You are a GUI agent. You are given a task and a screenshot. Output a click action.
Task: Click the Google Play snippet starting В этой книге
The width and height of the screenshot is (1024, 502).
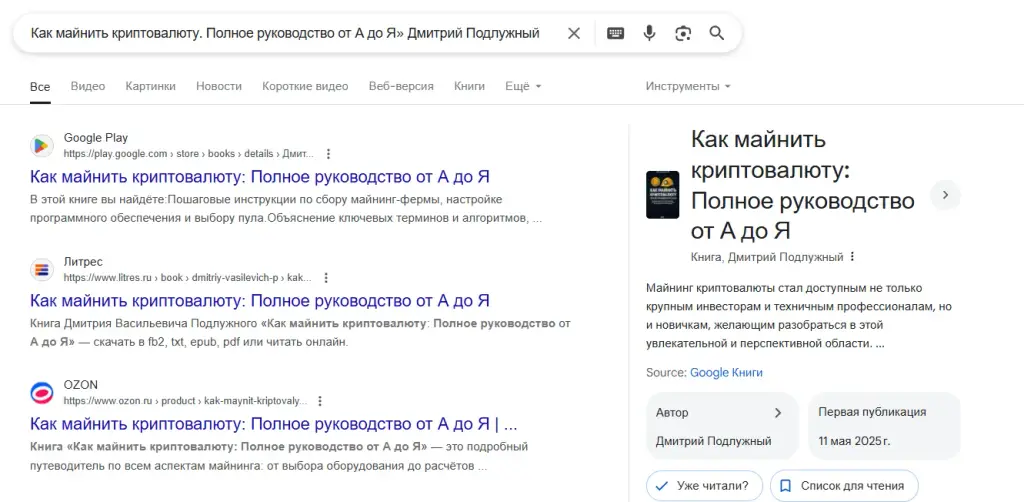(286, 209)
